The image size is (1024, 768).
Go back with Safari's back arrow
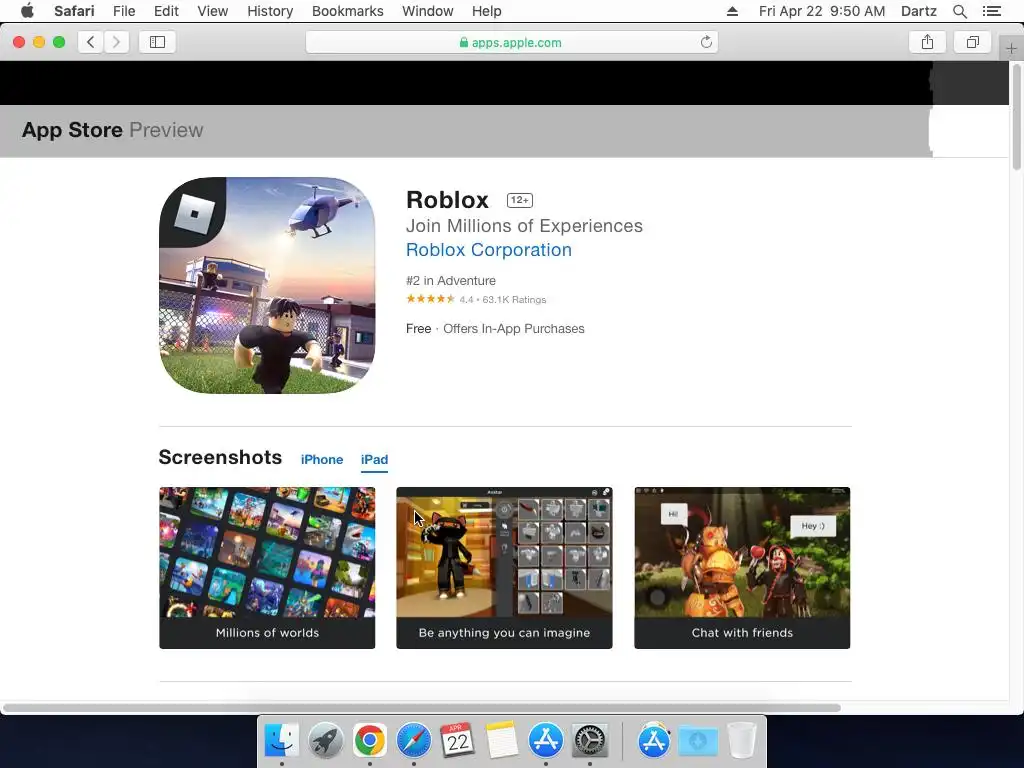pos(91,42)
